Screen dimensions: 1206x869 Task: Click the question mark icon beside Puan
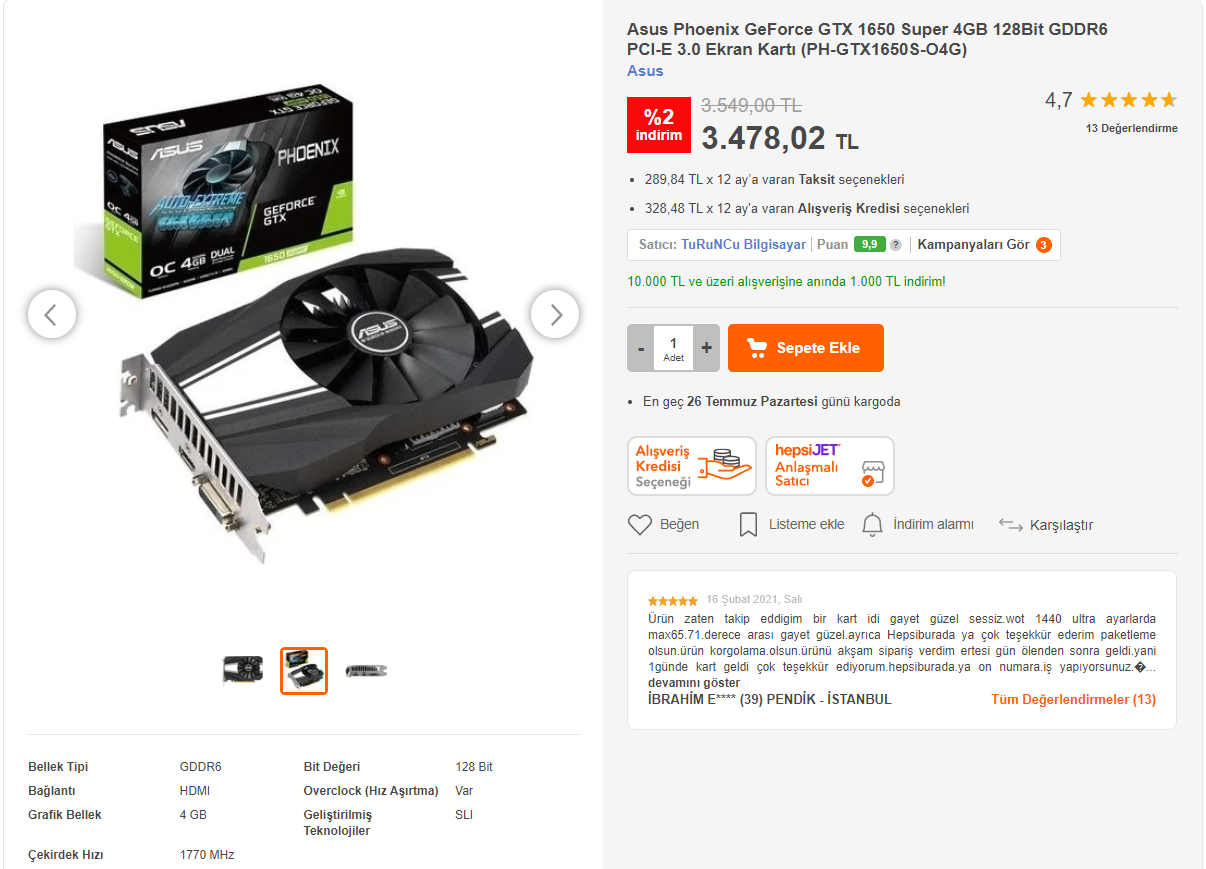coord(896,245)
